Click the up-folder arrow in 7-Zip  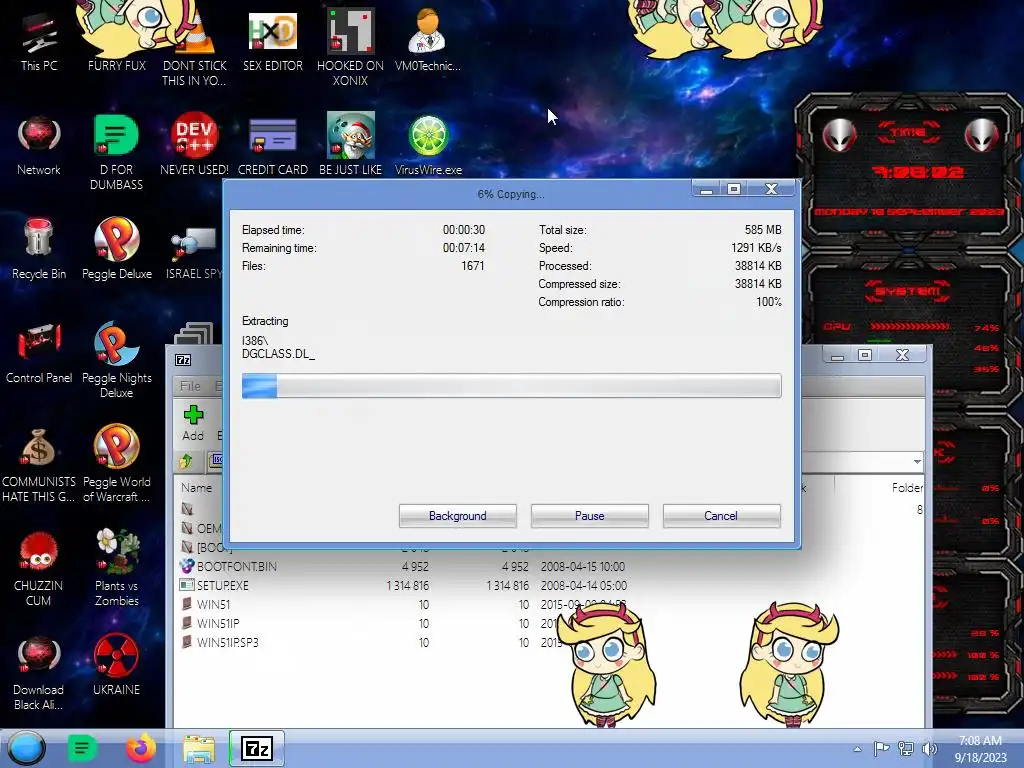[x=187, y=461]
